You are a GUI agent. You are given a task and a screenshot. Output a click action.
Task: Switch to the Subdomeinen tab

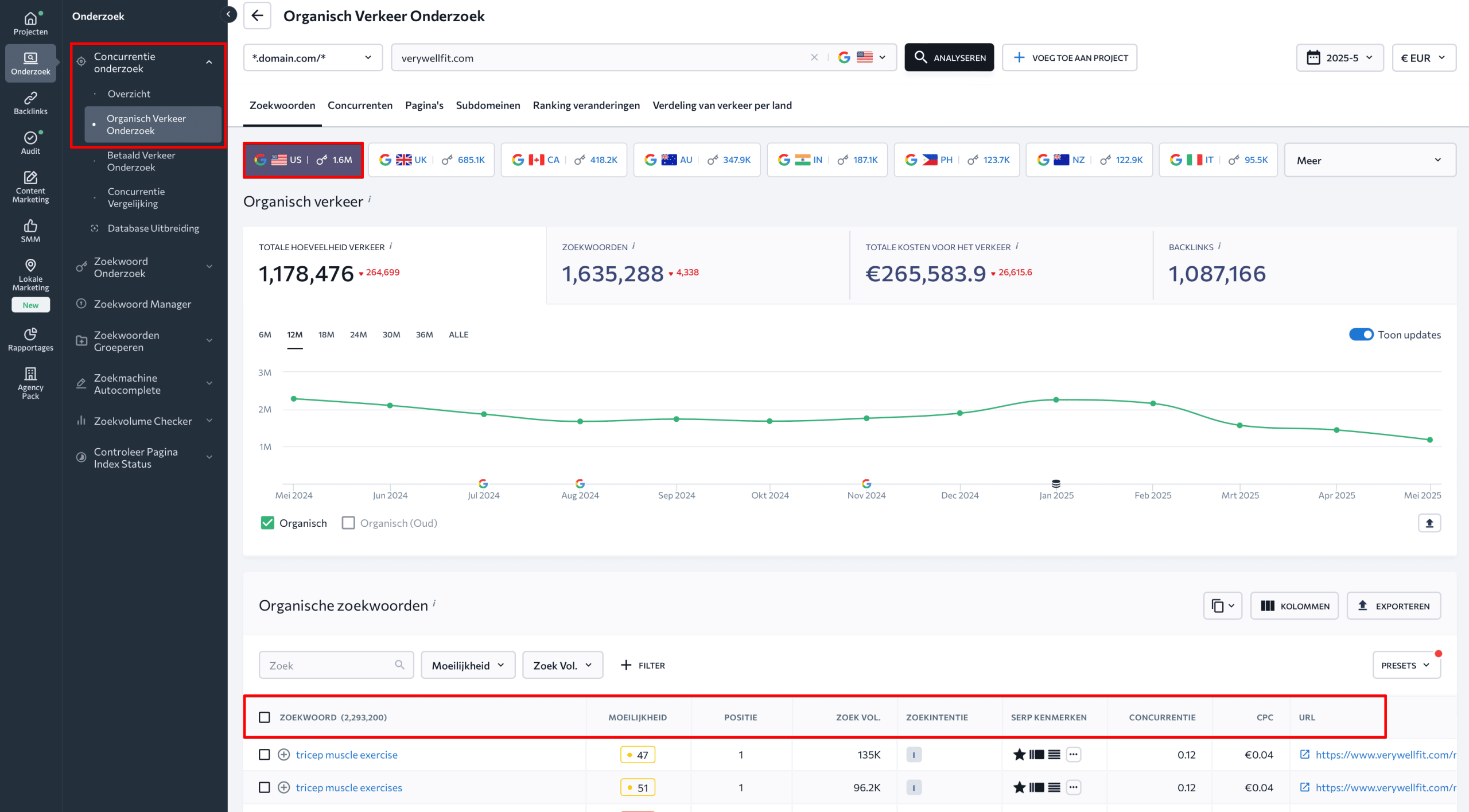pyautogui.click(x=488, y=105)
